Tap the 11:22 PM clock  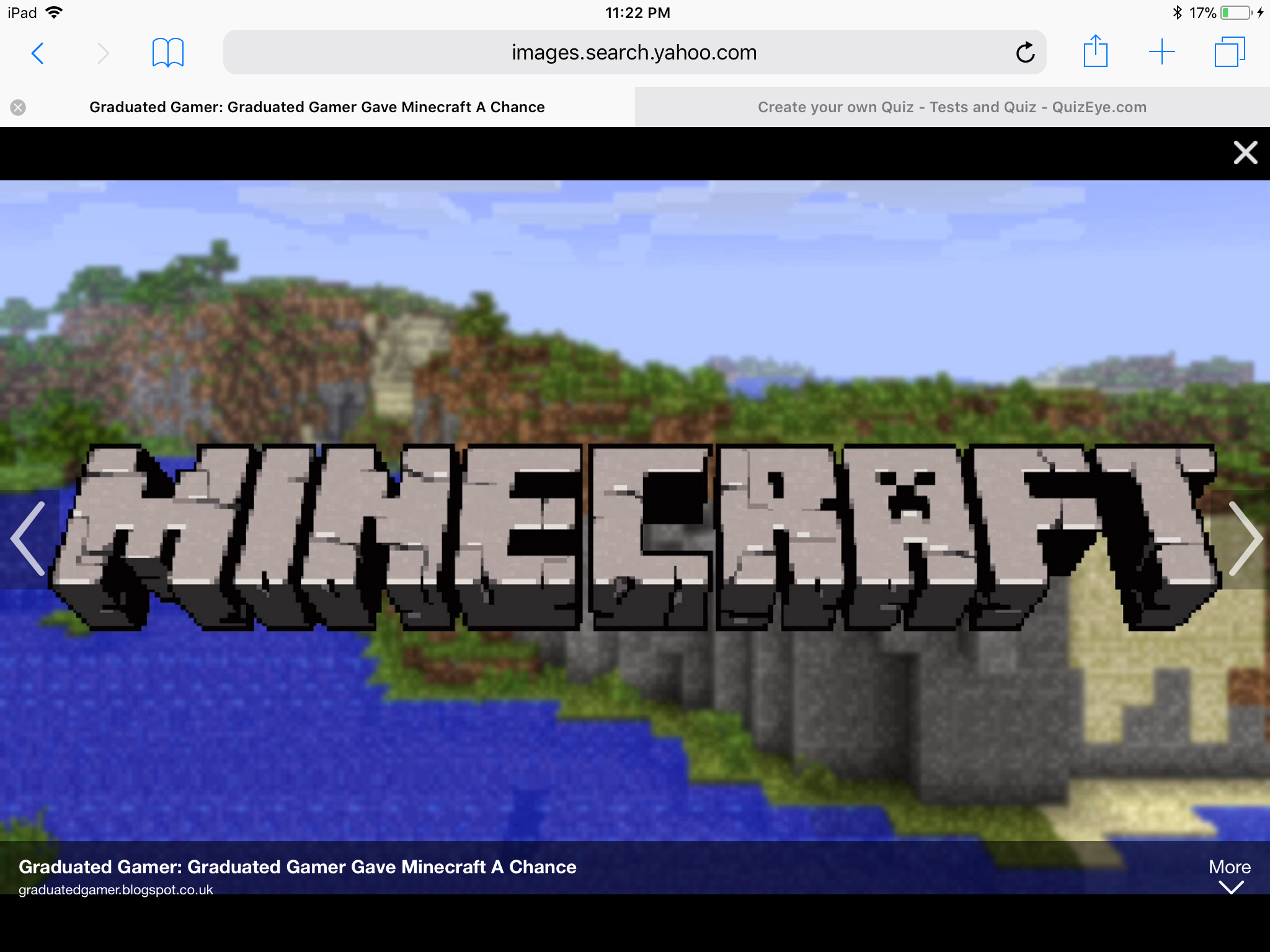(x=637, y=13)
